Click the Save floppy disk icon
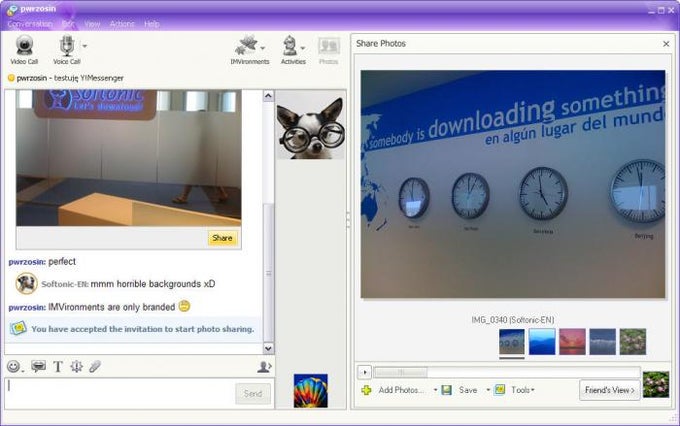 tap(446, 390)
